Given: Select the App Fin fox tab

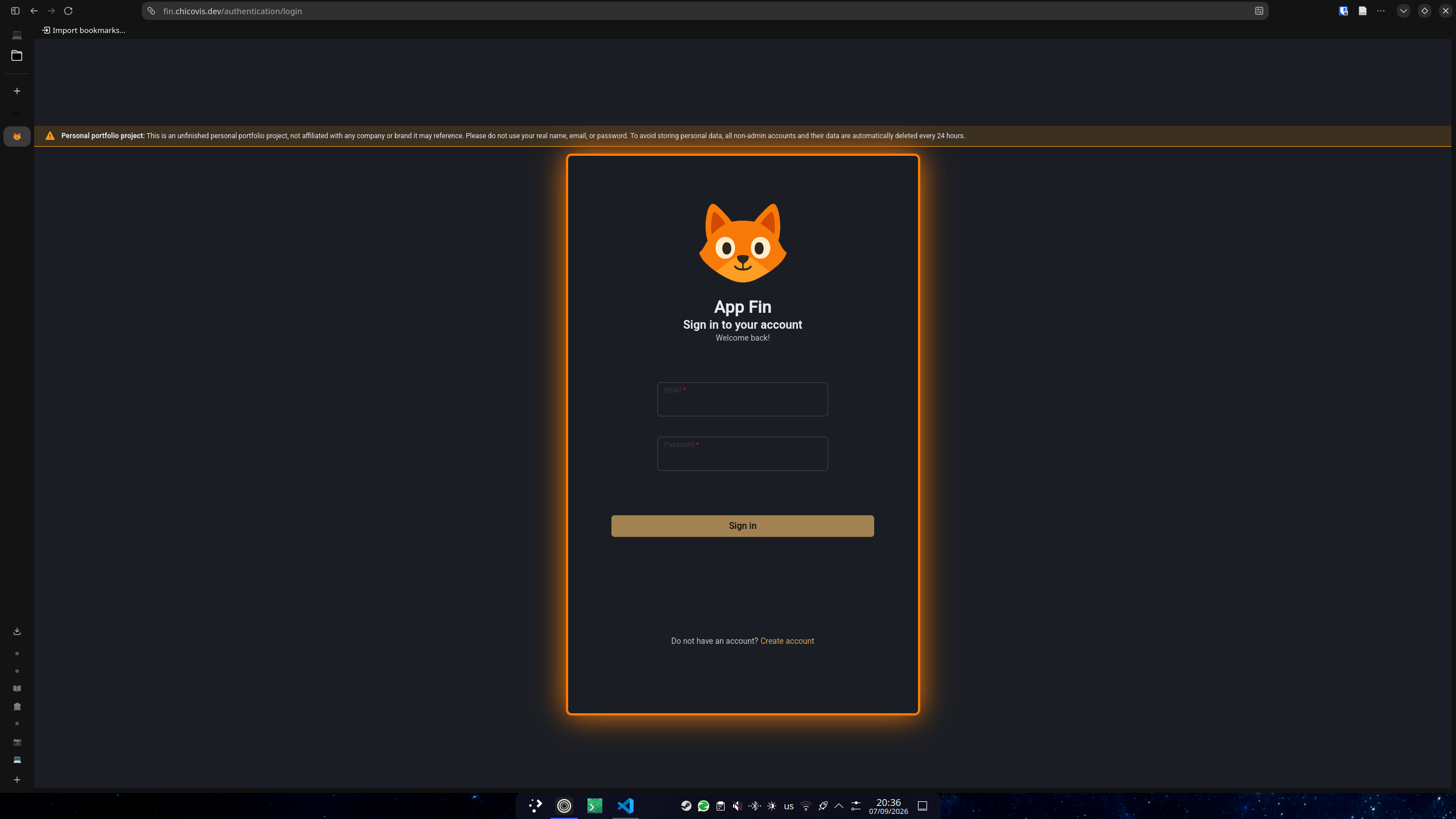Looking at the screenshot, I should click(x=17, y=136).
